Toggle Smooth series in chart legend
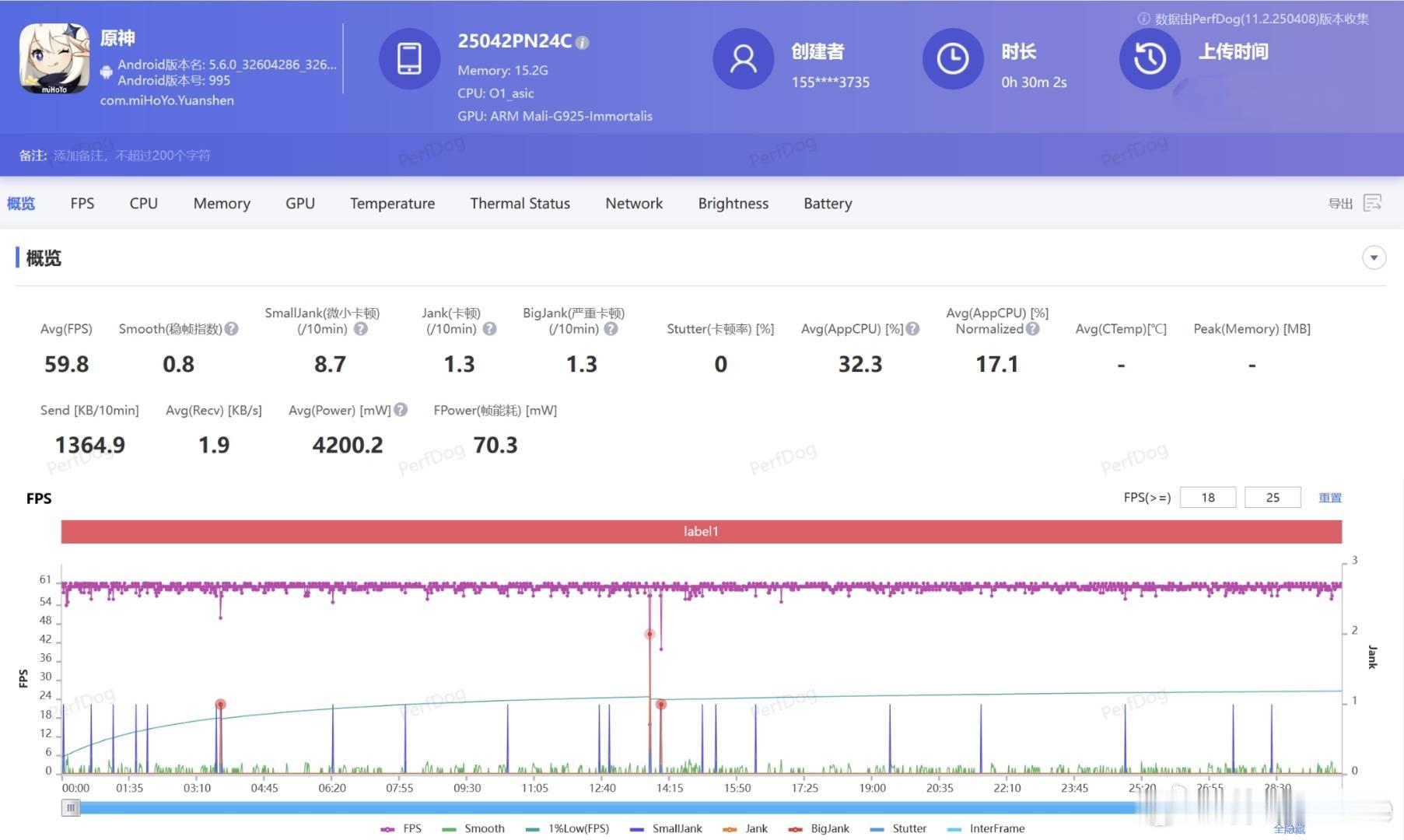Screen dimensions: 1404x840 (x=473, y=829)
